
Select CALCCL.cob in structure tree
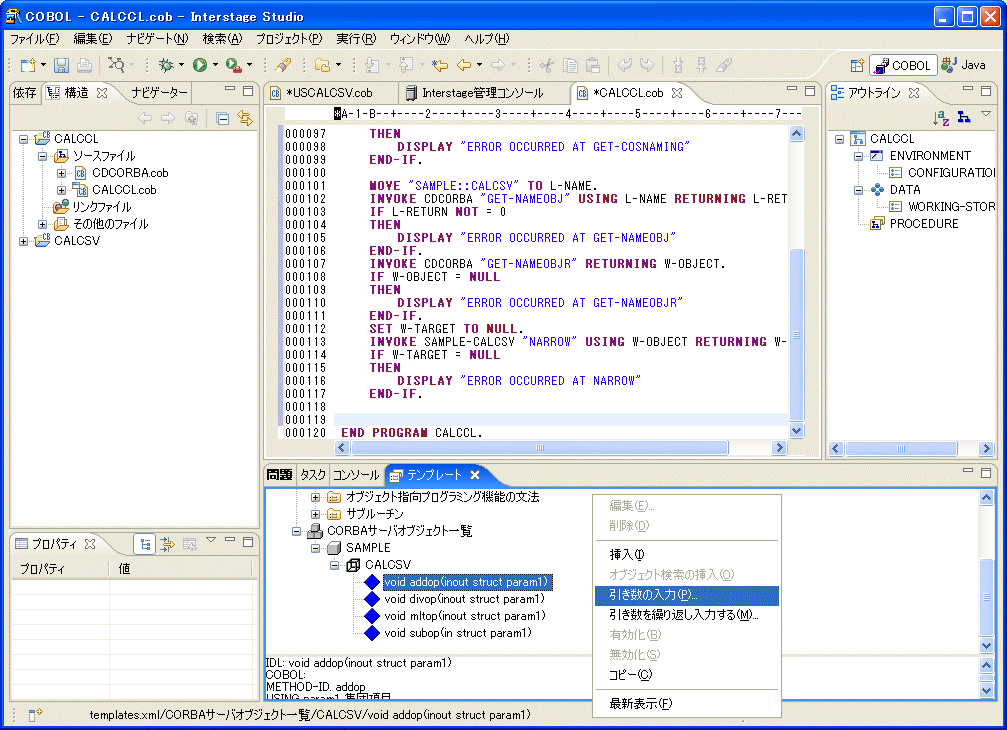(x=124, y=190)
